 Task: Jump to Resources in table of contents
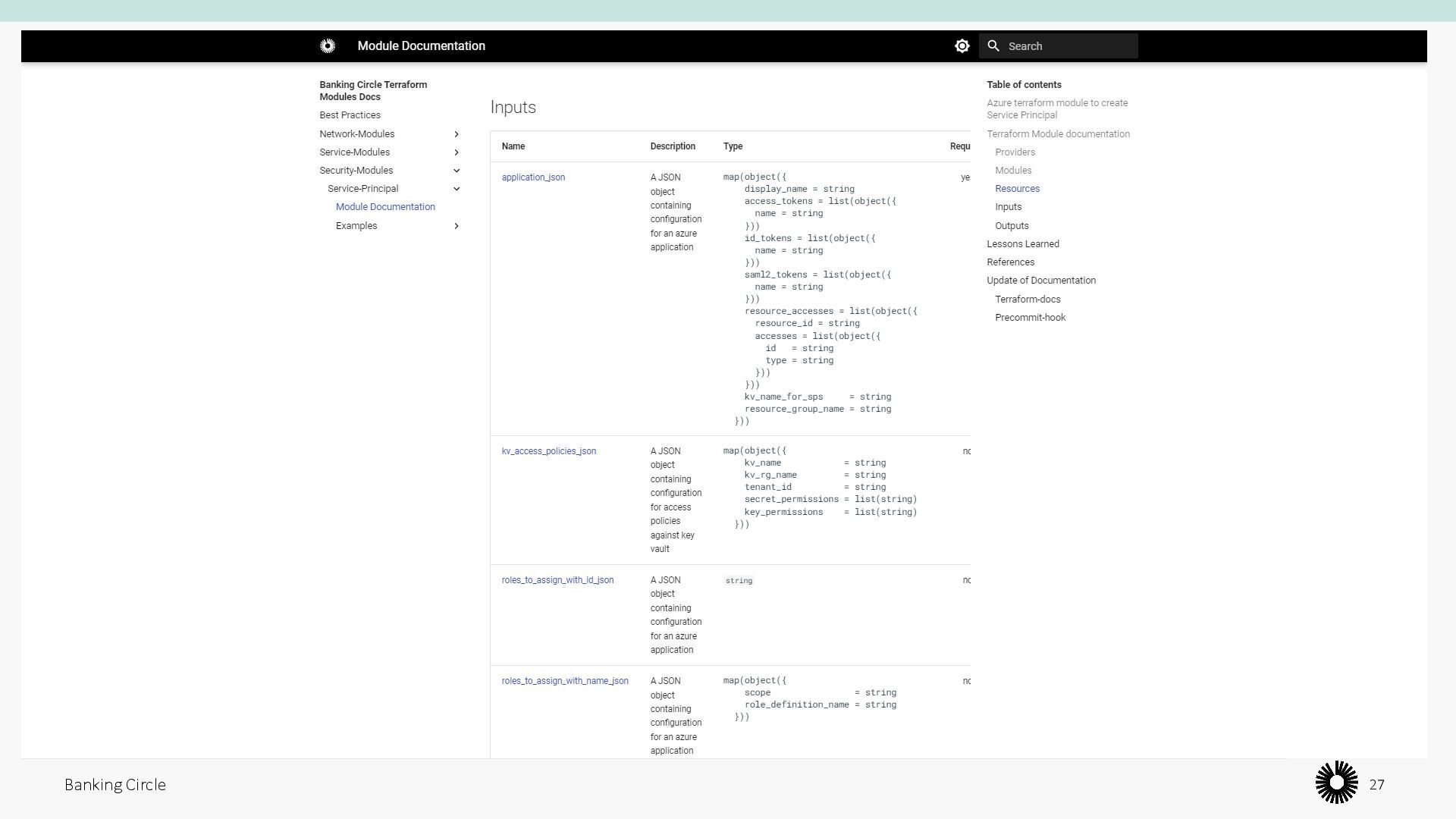(x=1017, y=189)
